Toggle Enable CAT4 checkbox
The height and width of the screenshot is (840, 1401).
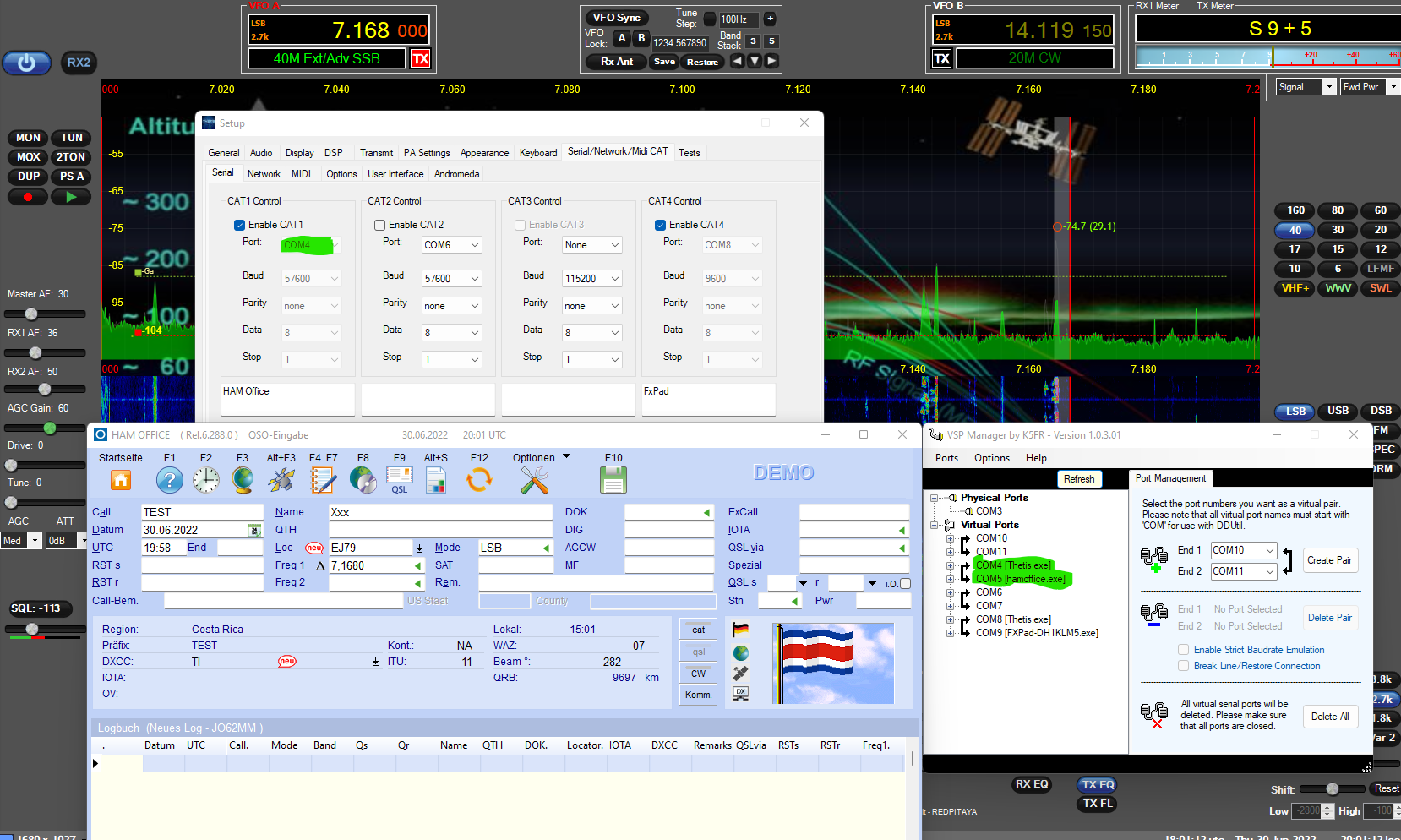660,225
